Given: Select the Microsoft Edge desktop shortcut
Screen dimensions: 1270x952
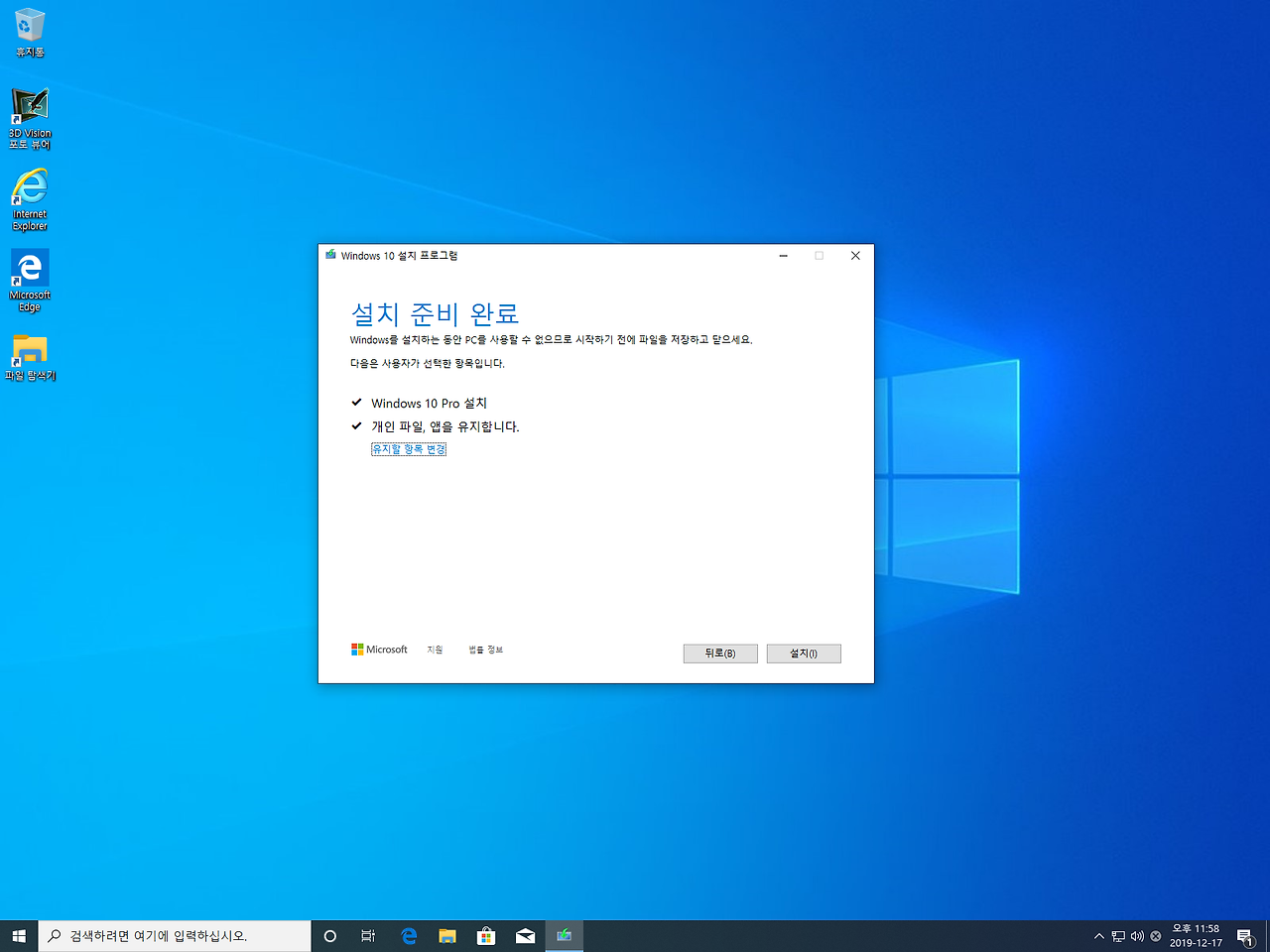Looking at the screenshot, I should [x=30, y=281].
